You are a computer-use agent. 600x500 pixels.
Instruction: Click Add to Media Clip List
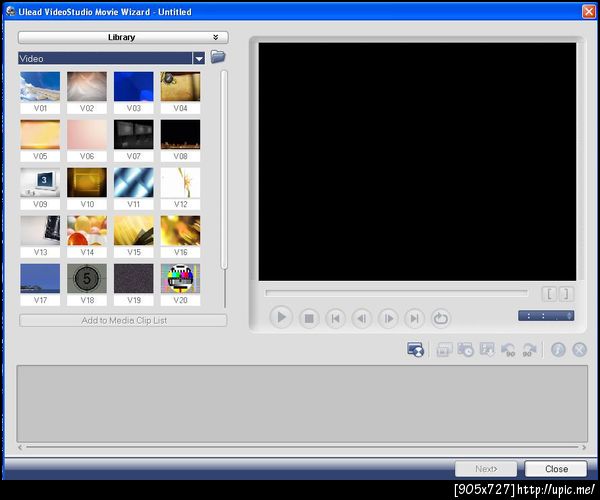[123, 320]
